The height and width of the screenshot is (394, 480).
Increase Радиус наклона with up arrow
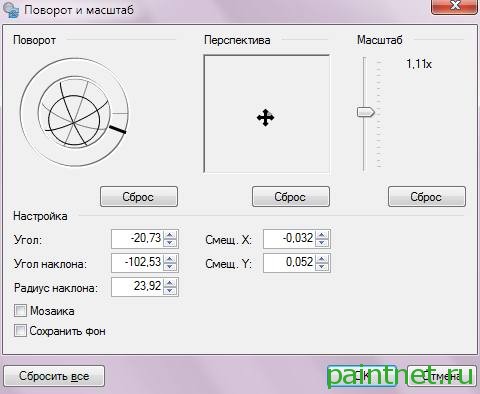[170, 283]
